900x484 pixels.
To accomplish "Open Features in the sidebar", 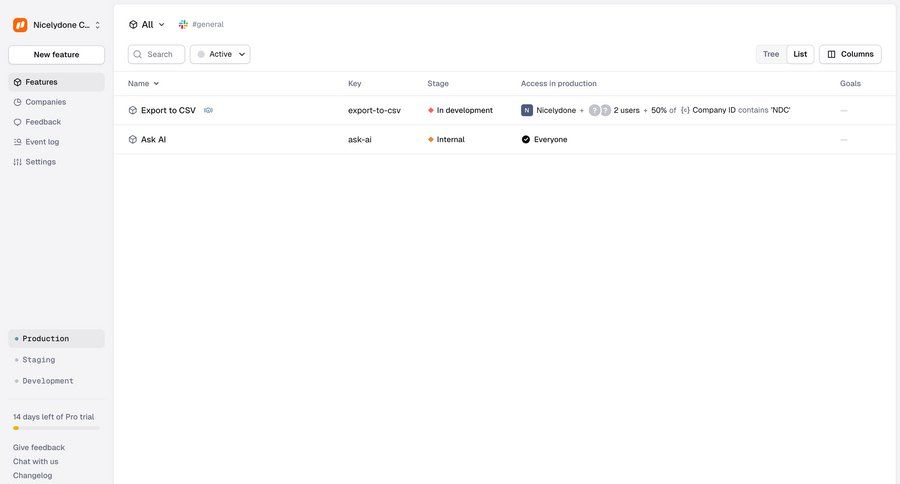I will coord(56,82).
